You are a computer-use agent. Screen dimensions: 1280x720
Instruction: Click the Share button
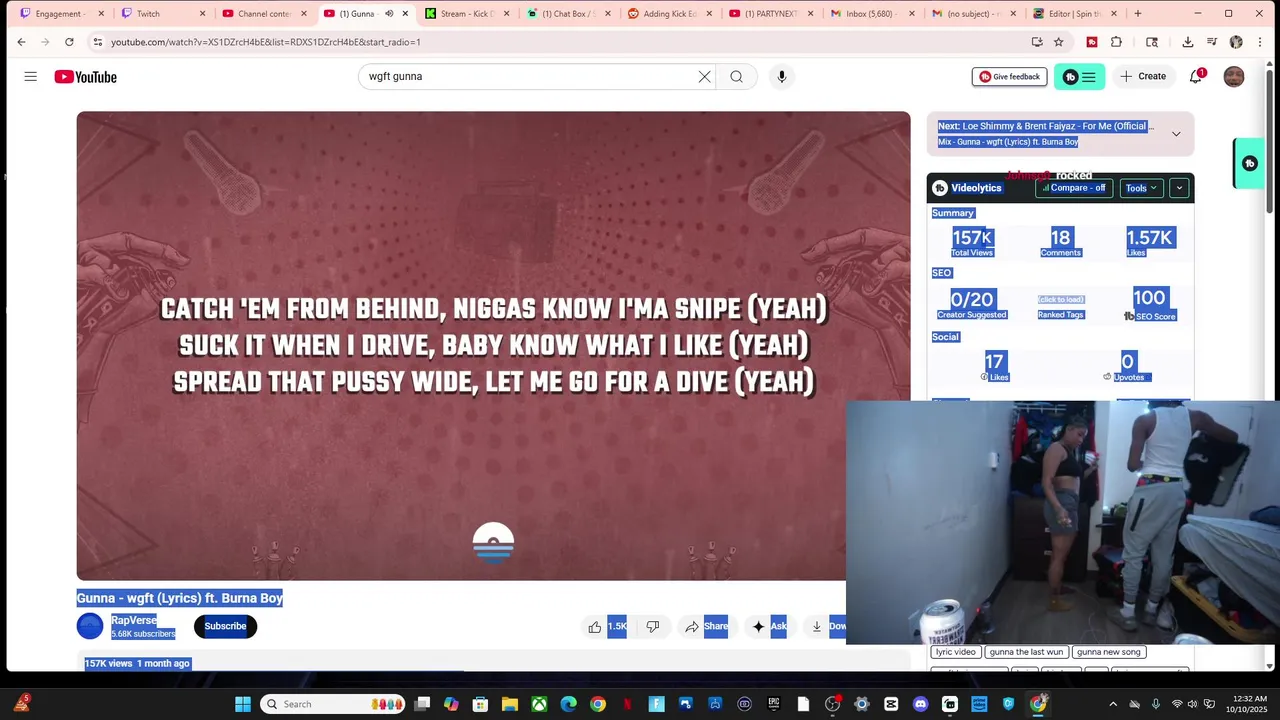click(x=706, y=627)
